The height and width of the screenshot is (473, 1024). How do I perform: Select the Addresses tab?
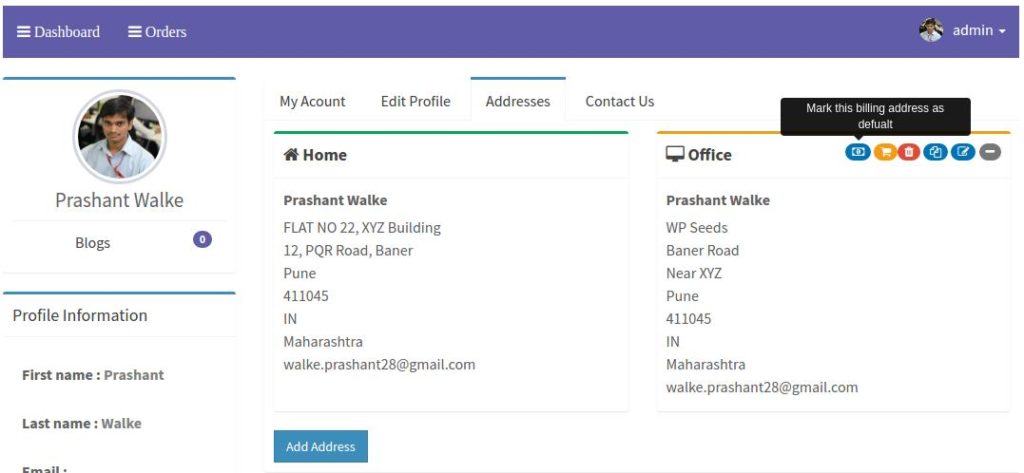pos(518,101)
